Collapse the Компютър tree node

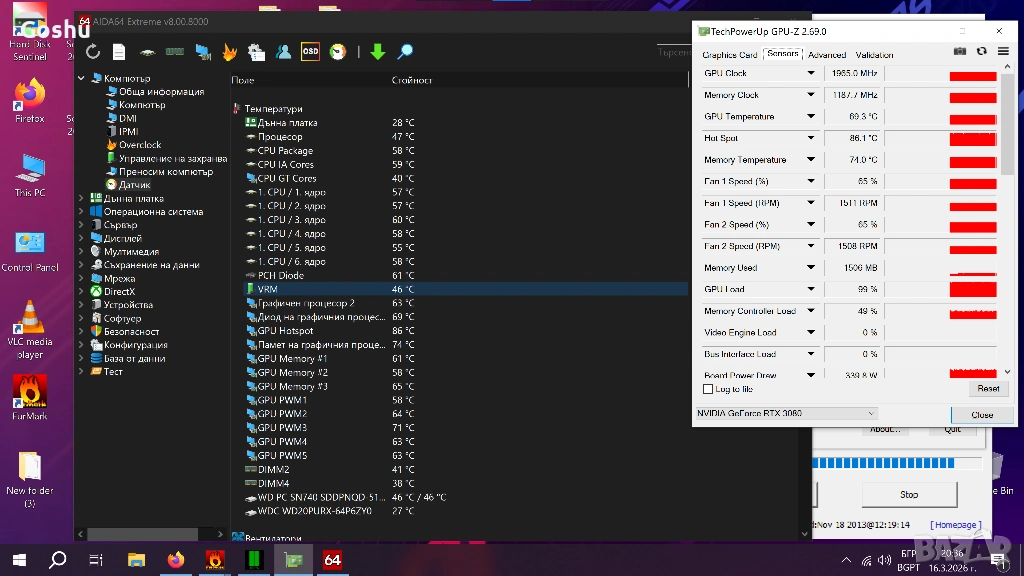82,78
